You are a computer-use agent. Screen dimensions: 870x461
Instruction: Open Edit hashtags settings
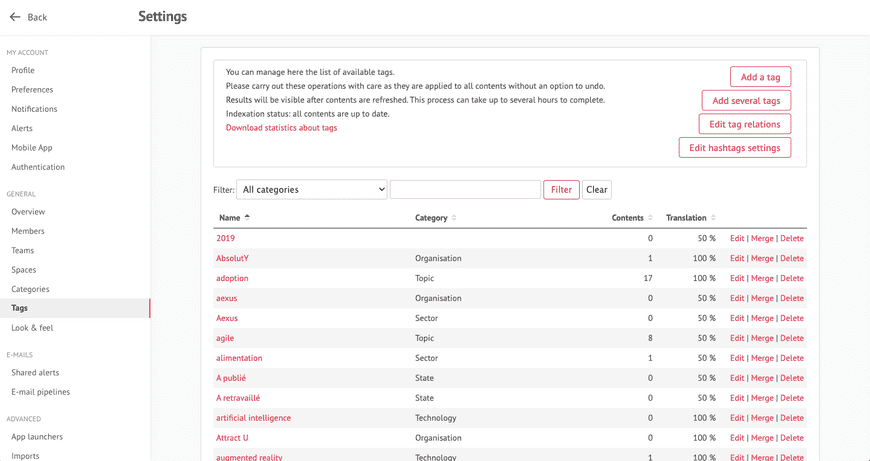point(735,148)
